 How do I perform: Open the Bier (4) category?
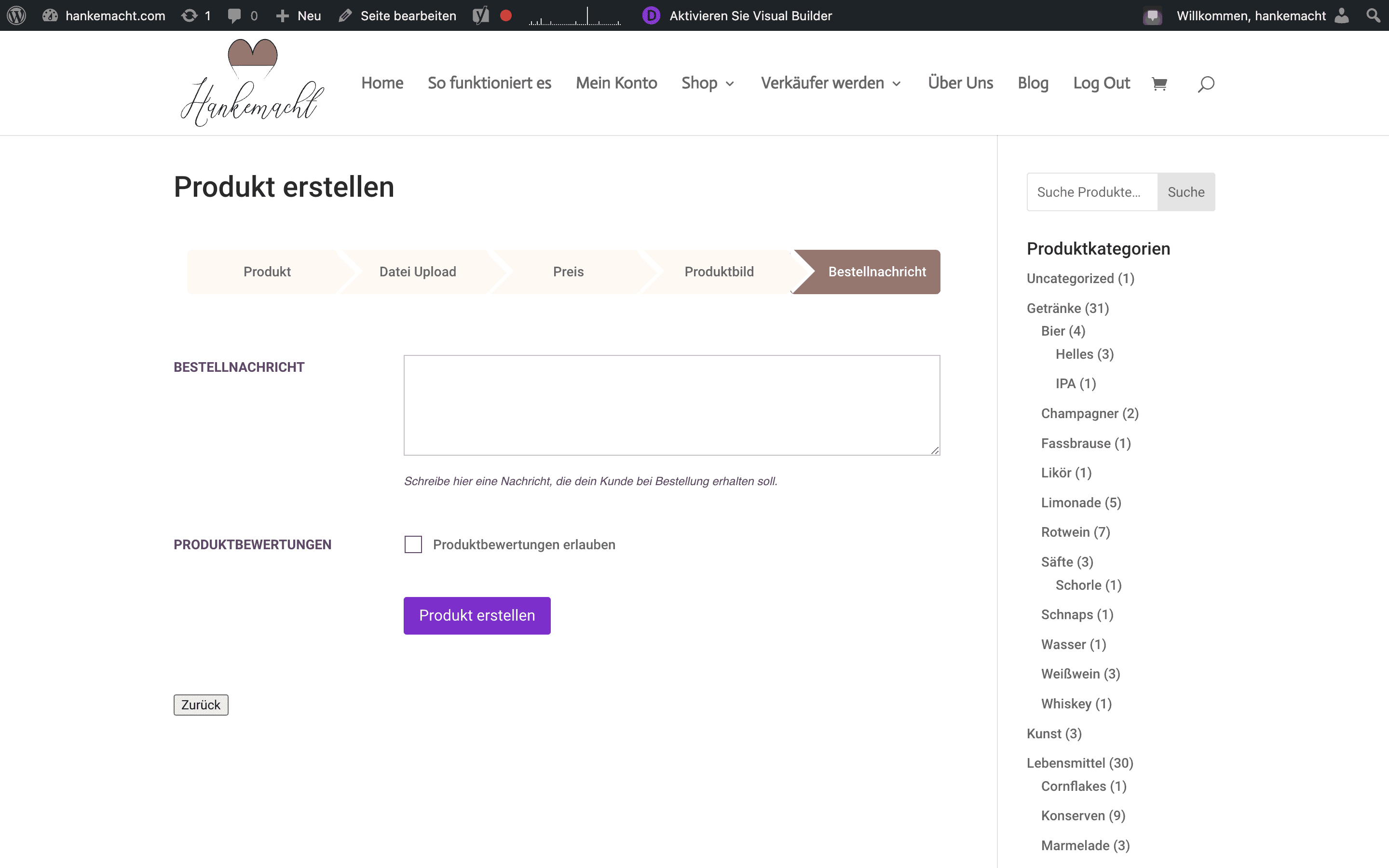click(1063, 331)
